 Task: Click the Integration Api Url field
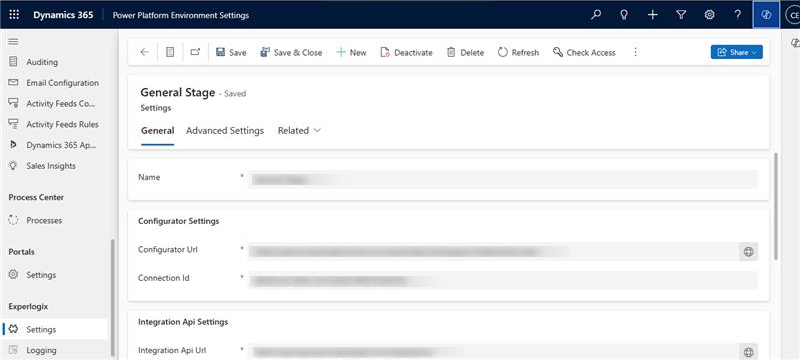tap(493, 352)
